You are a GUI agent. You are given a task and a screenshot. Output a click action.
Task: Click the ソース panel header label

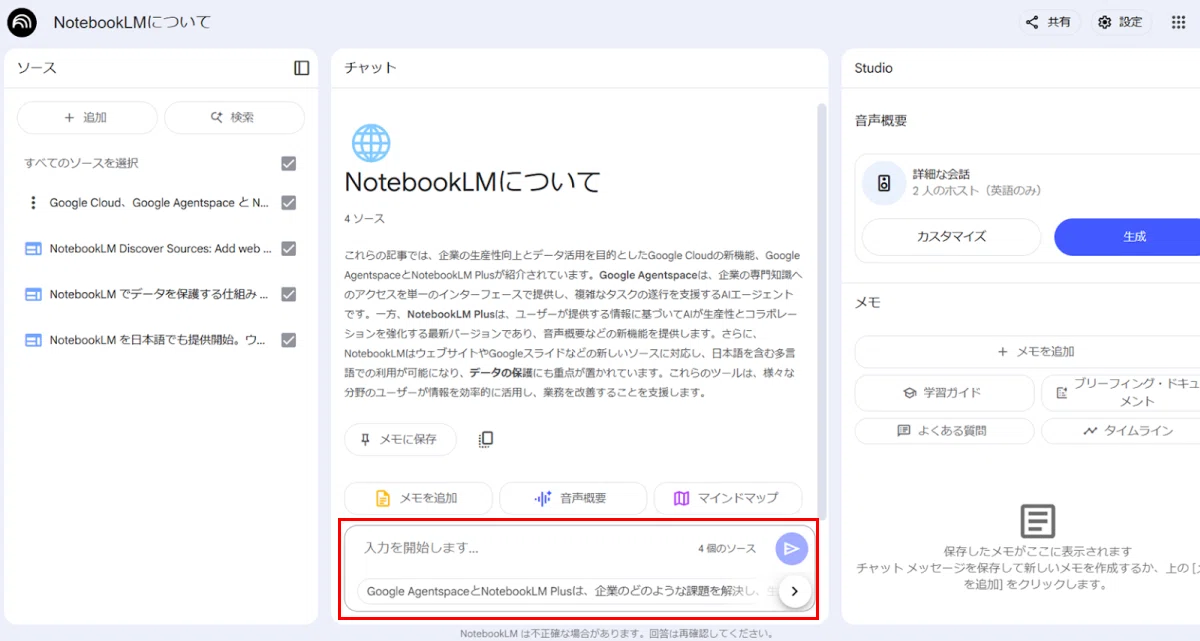(36, 68)
